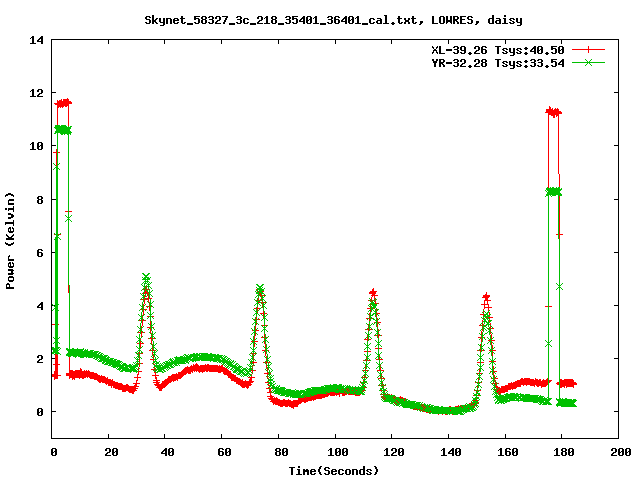
Task: Click the y-axis tick label 14
Action: pyautogui.click(x=37, y=40)
